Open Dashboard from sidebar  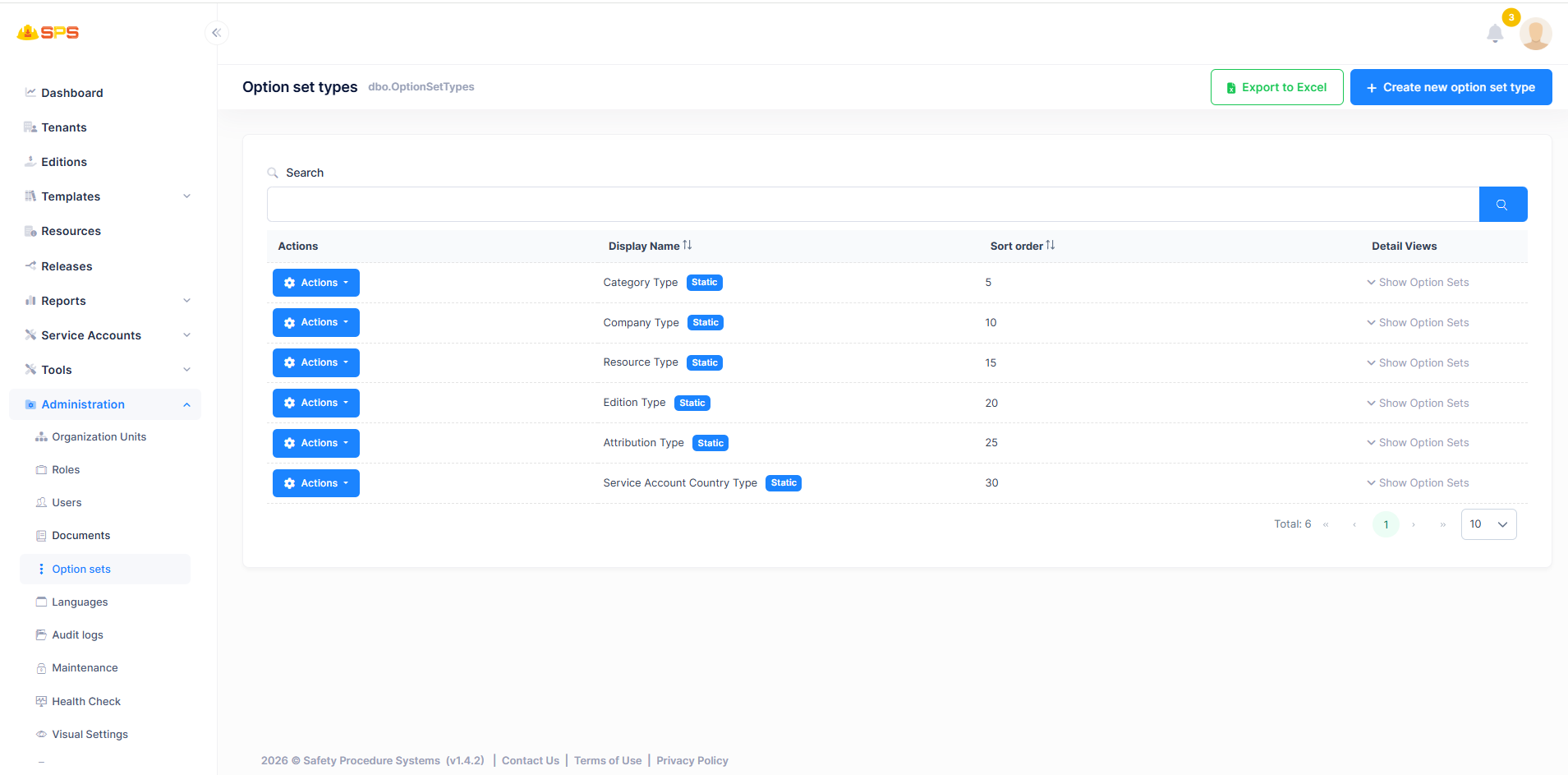[x=72, y=93]
